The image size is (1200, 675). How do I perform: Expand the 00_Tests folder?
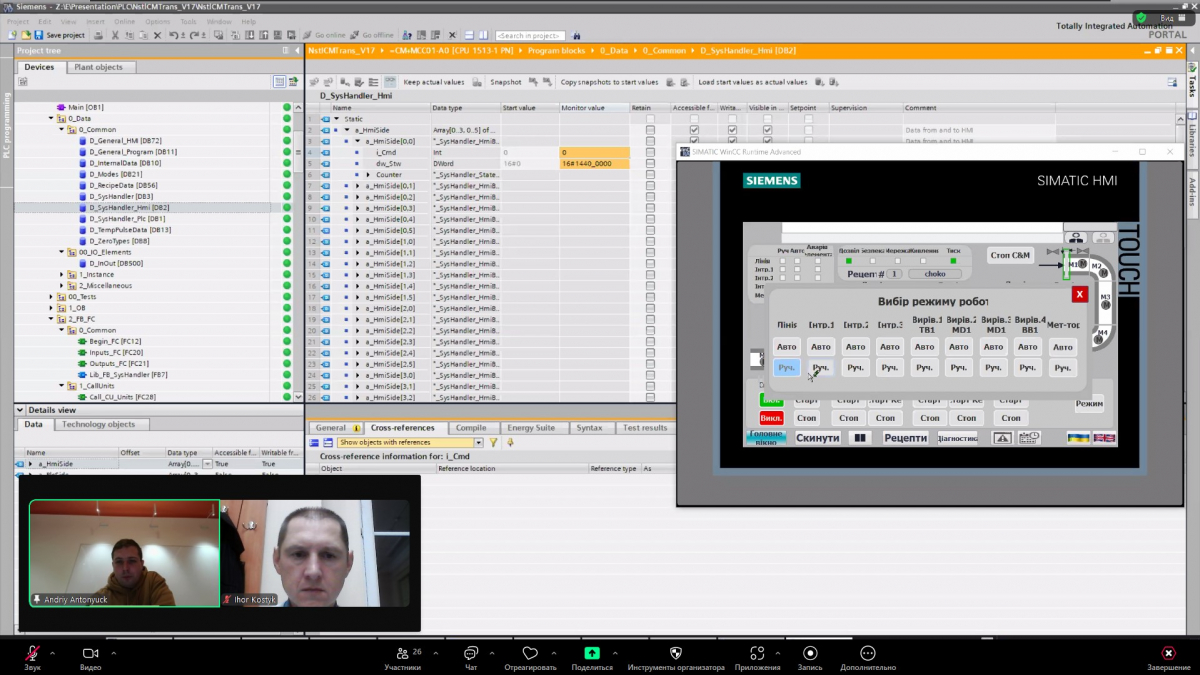52,296
